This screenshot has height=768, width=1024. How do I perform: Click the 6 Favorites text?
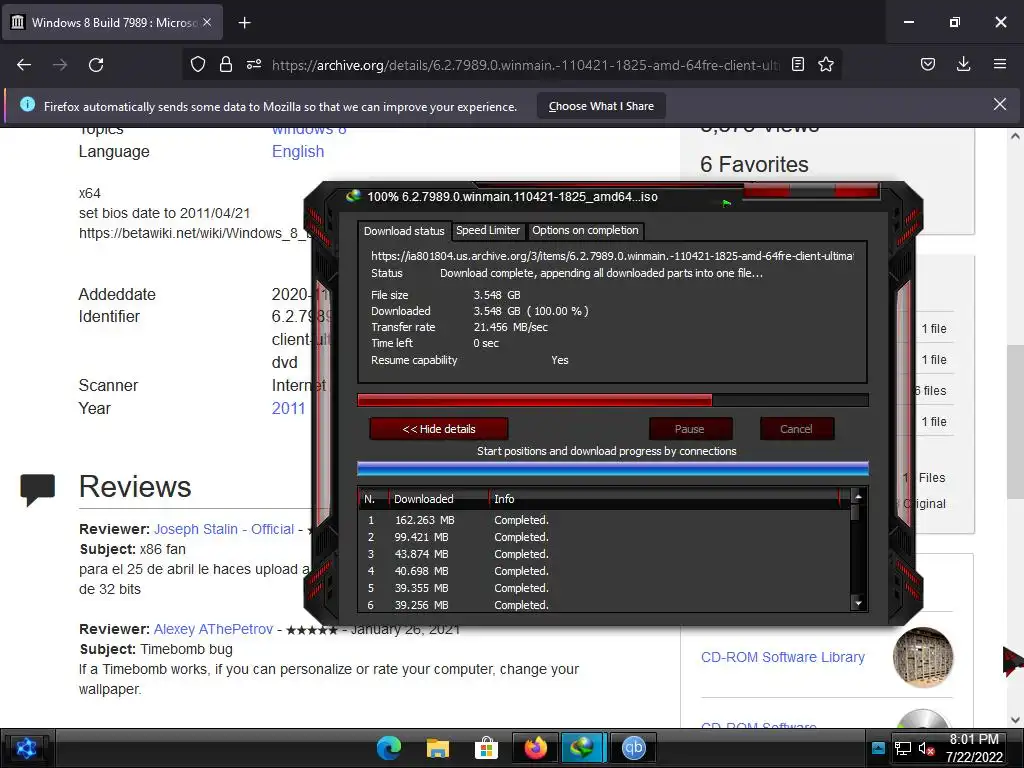[754, 165]
